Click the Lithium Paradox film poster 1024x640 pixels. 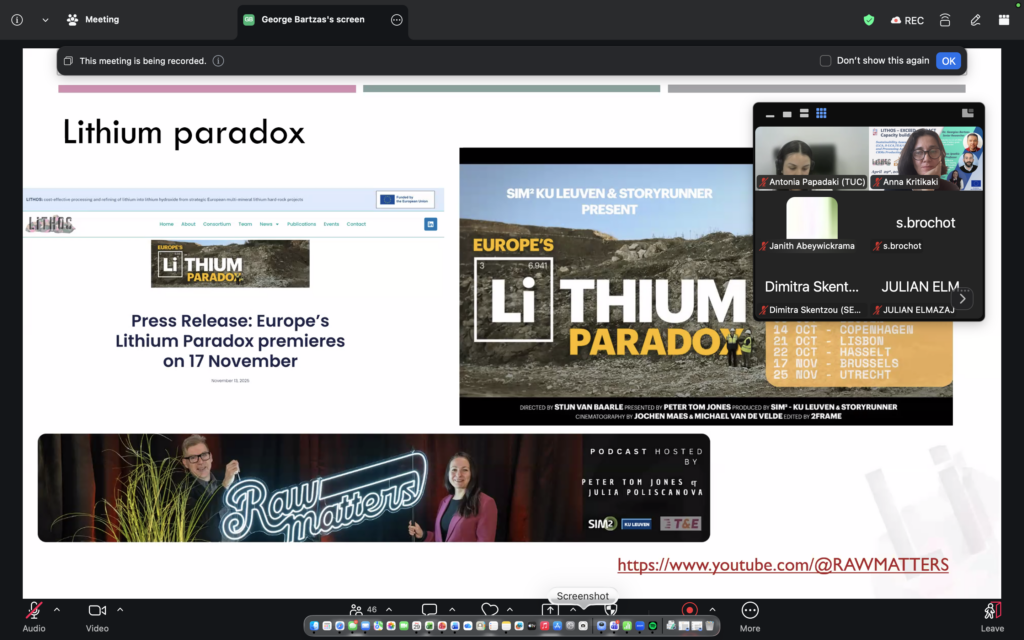pyautogui.click(x=706, y=286)
